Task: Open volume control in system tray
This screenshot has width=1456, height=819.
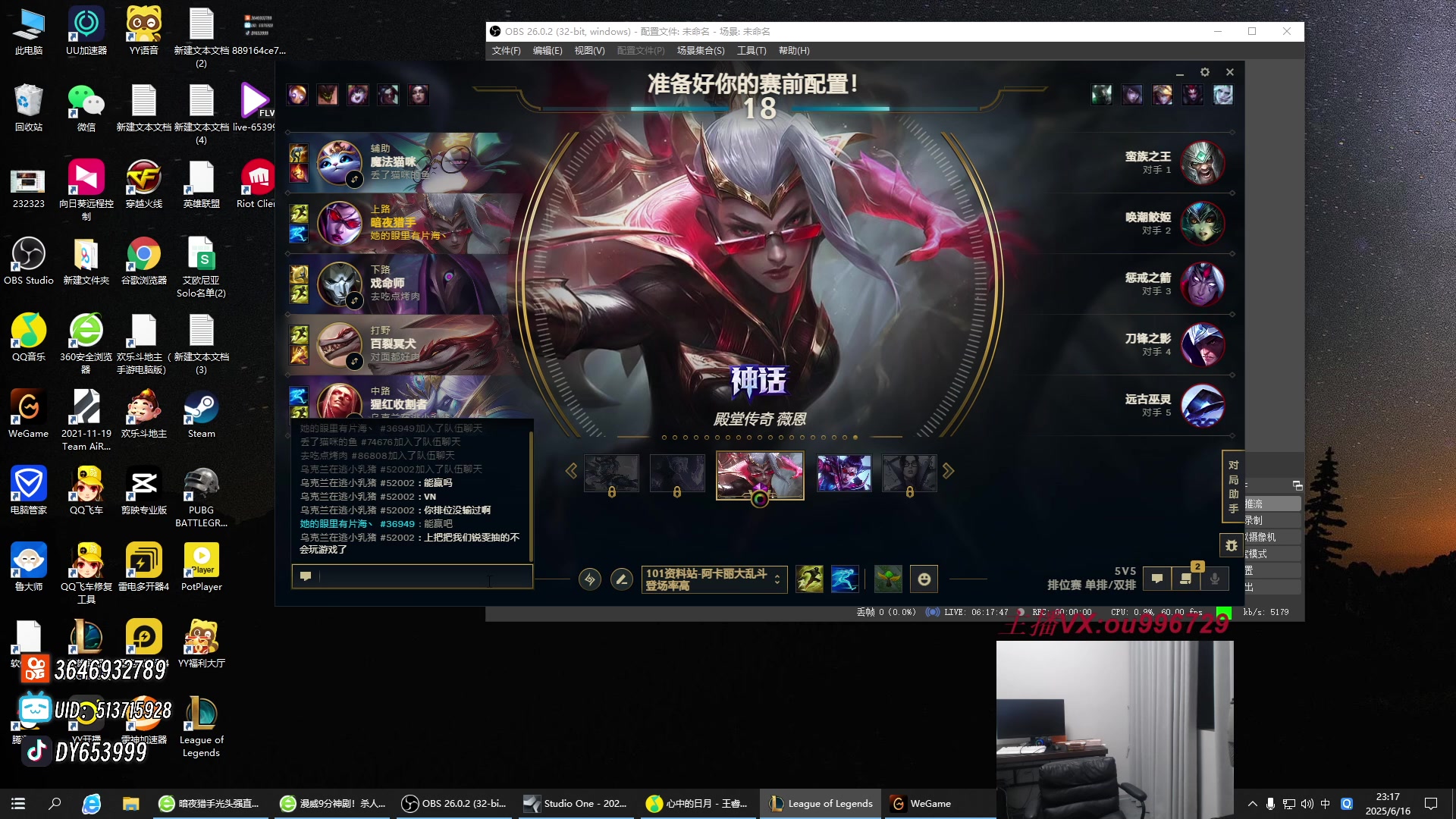Action: click(1307, 804)
